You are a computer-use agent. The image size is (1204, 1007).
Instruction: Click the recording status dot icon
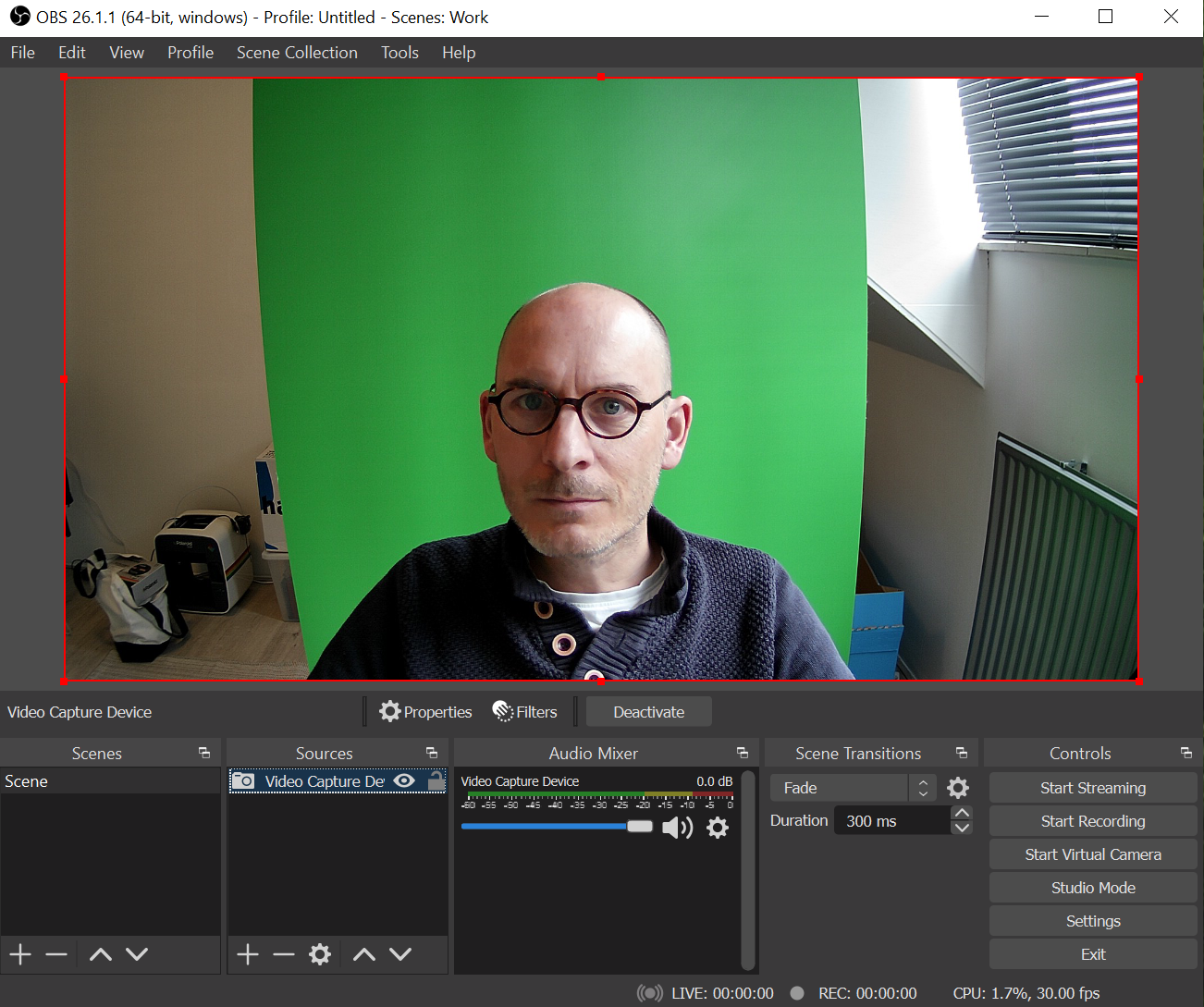coord(797,993)
